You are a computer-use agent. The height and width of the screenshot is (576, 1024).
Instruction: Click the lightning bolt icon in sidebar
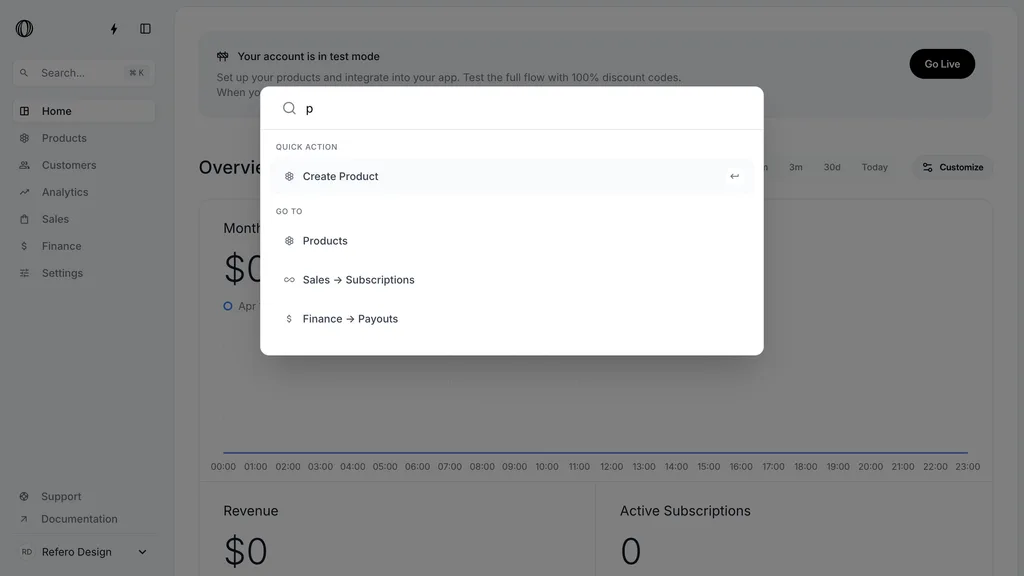[x=114, y=29]
